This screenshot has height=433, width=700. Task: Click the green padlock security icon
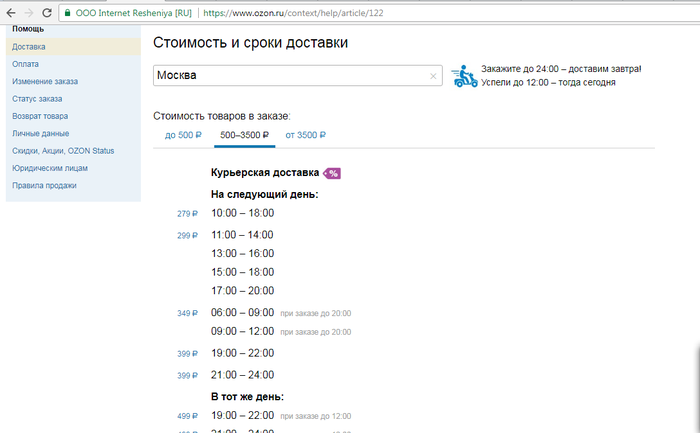pos(67,13)
